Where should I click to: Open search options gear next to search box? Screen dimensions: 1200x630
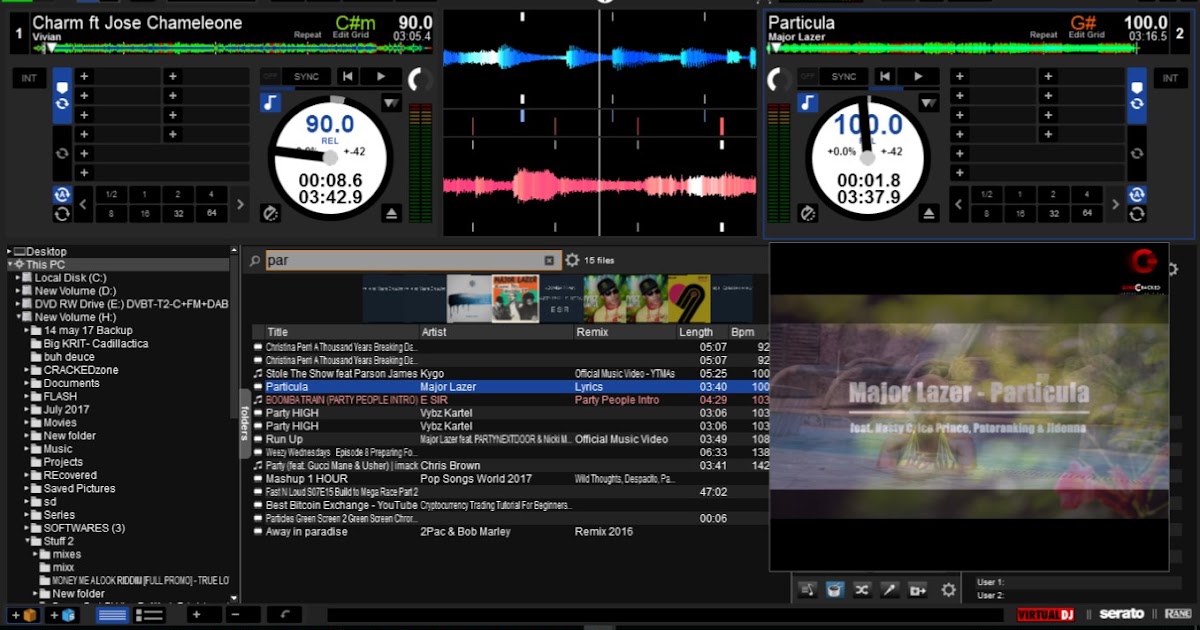(x=572, y=260)
